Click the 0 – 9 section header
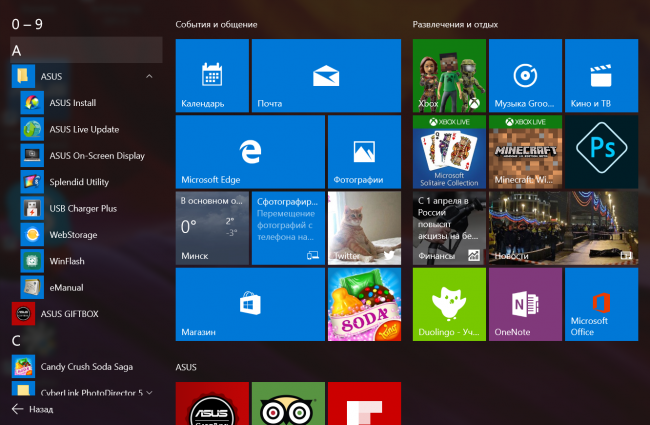 click(x=27, y=24)
